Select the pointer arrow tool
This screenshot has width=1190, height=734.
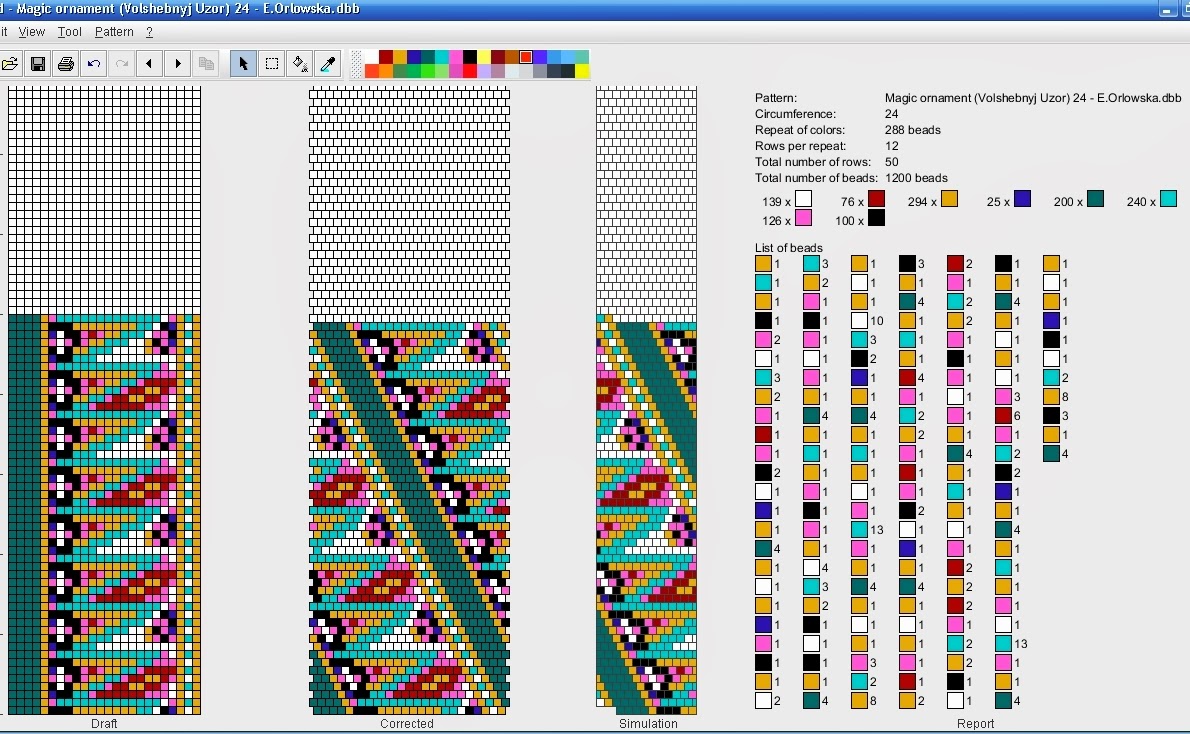(243, 64)
